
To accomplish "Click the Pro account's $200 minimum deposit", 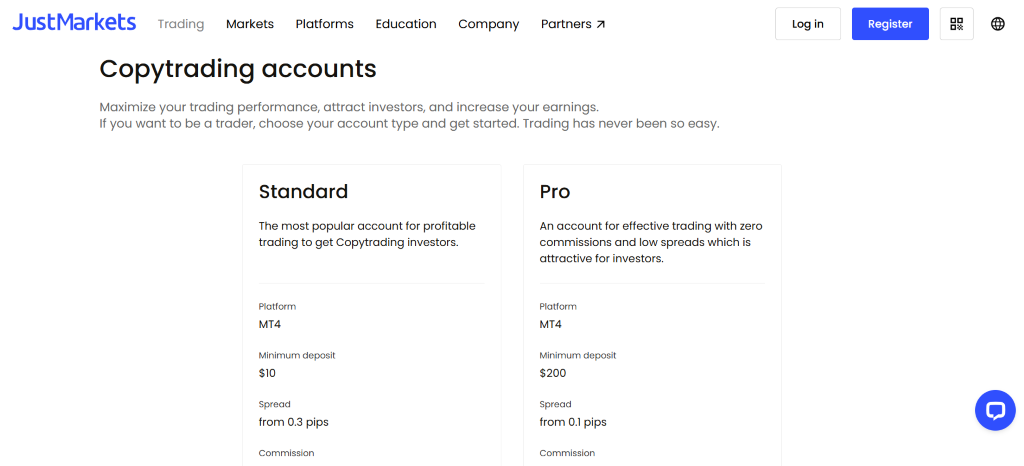I will point(552,373).
